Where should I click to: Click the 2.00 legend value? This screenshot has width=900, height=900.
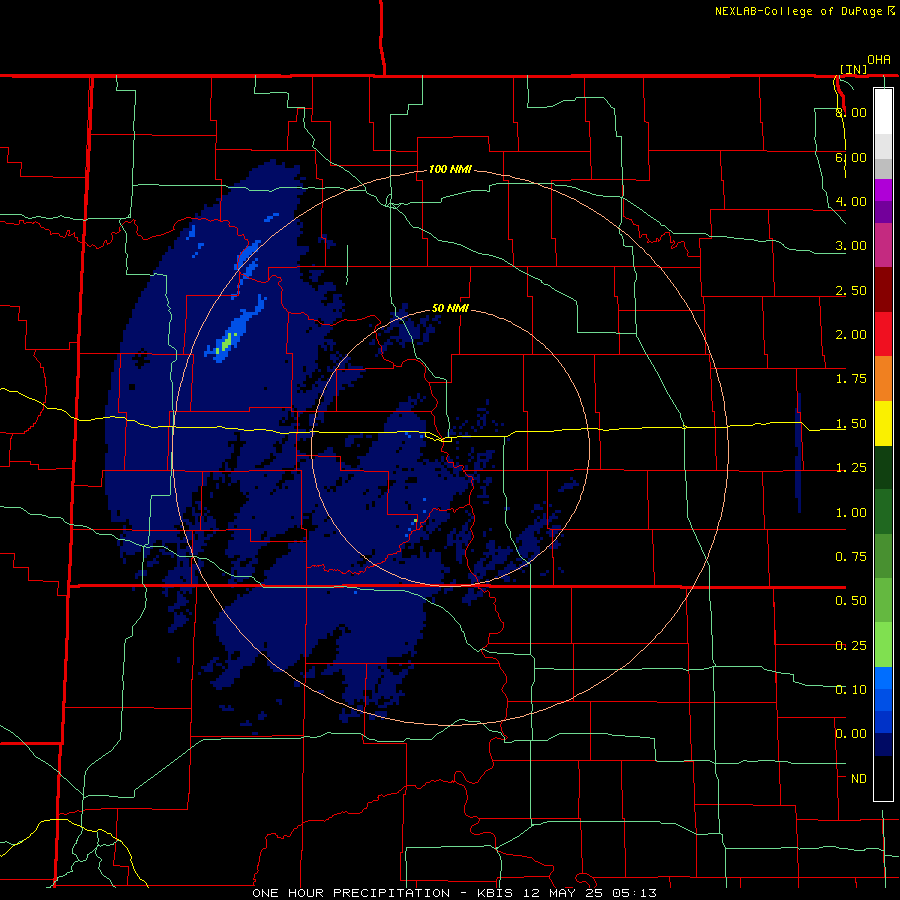(851, 335)
